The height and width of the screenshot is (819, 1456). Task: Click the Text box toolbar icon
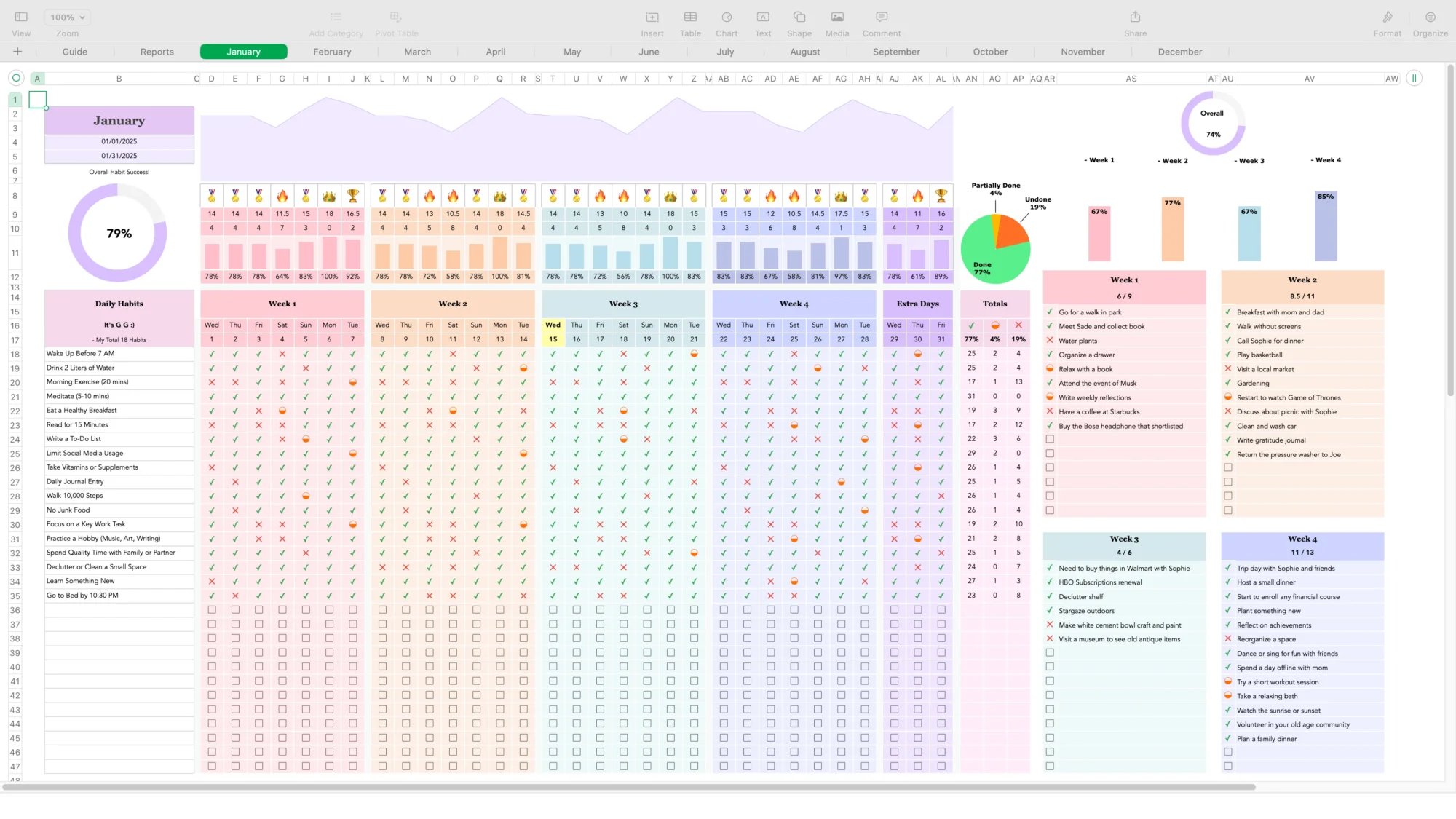tap(763, 17)
